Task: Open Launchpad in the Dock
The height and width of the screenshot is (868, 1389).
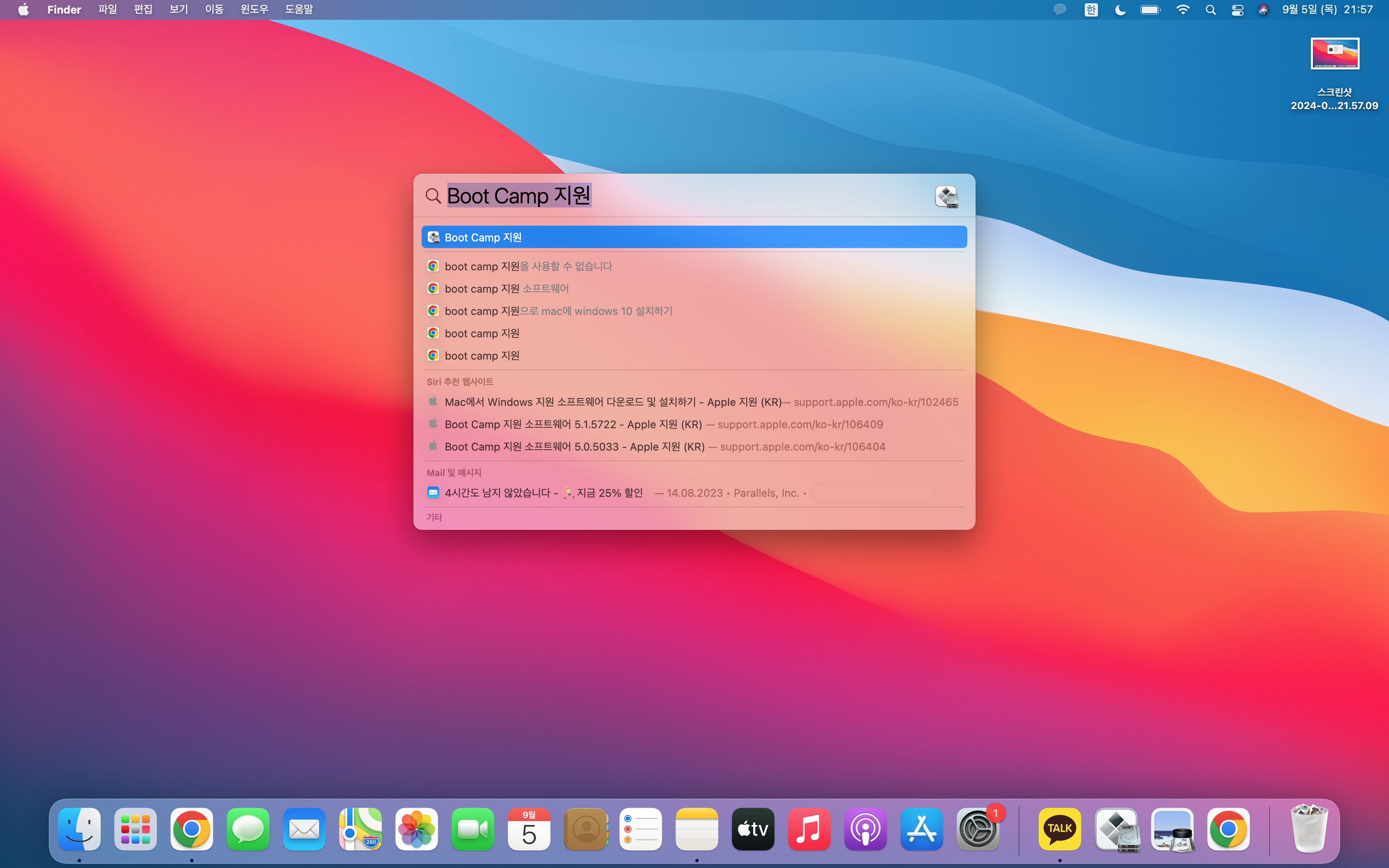Action: tap(136, 829)
